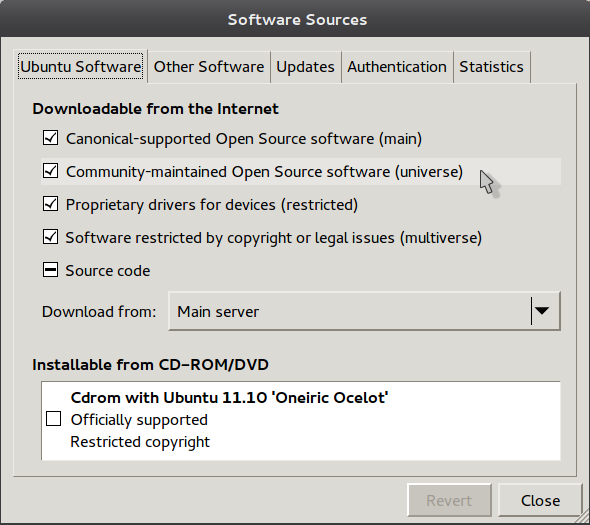The width and height of the screenshot is (590, 525).
Task: Open the Download from server dropdown
Action: click(364, 311)
